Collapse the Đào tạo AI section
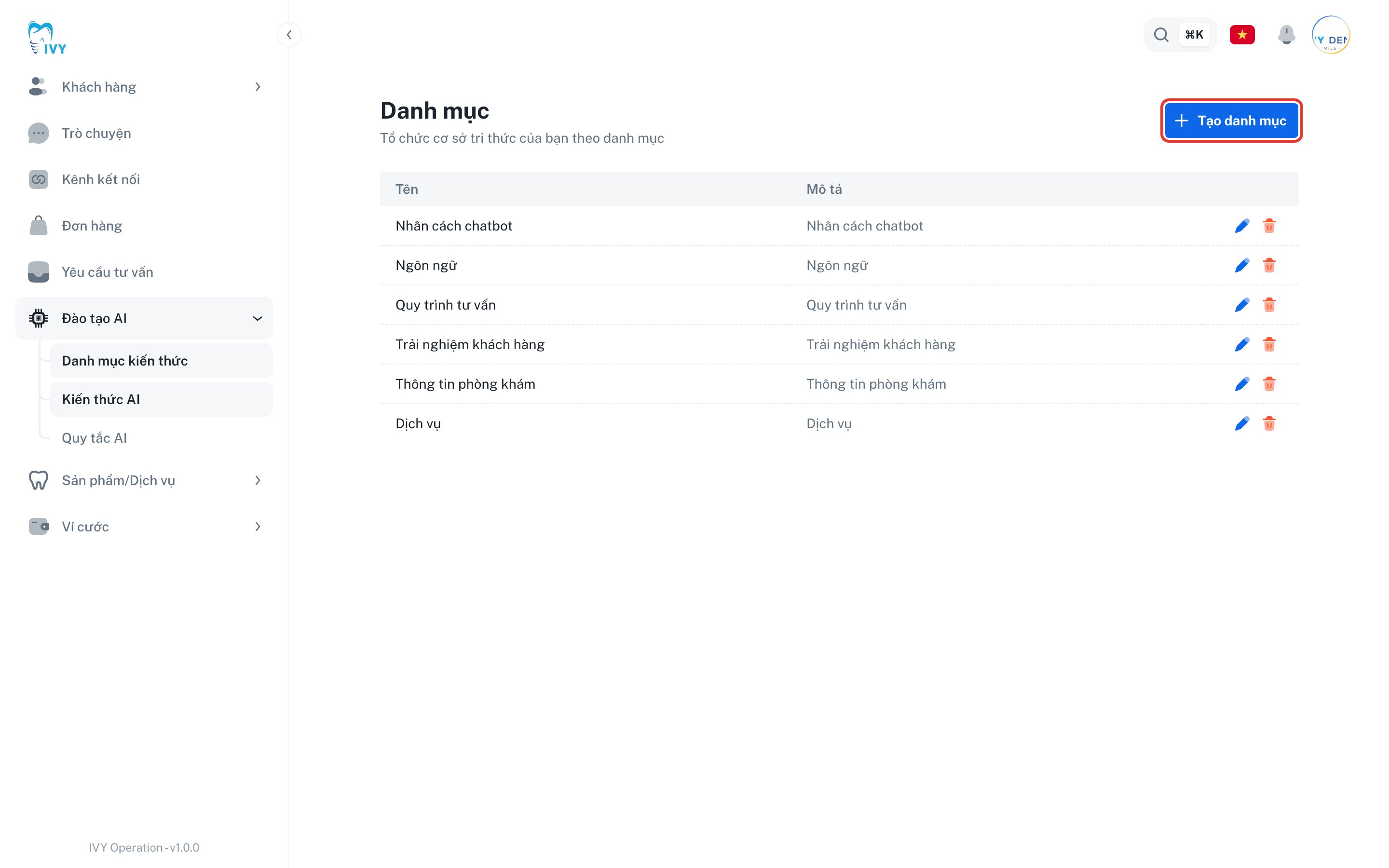Image resolution: width=1389 pixels, height=868 pixels. click(144, 318)
